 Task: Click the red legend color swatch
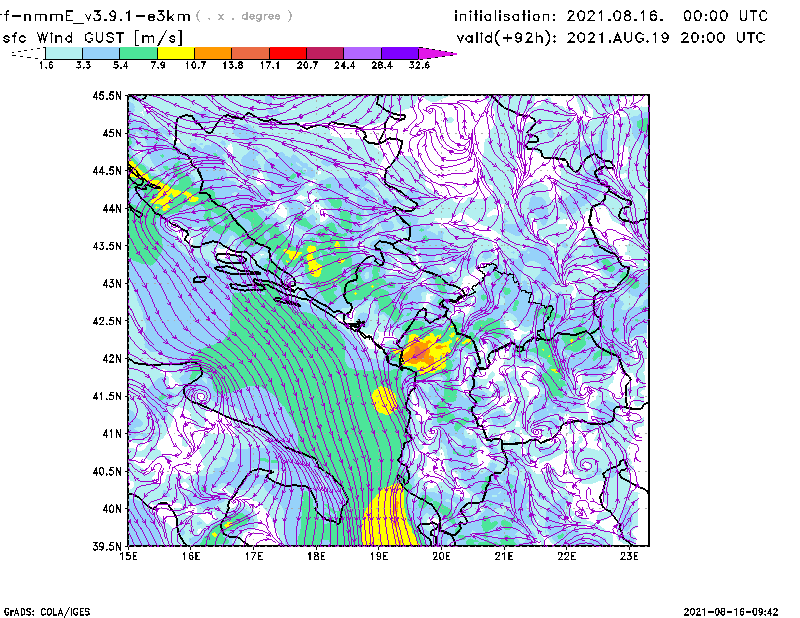point(290,53)
